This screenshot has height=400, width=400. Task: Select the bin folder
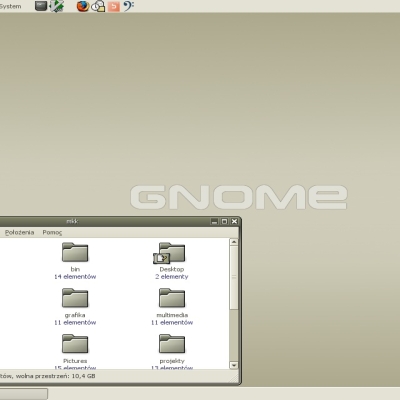(75, 252)
